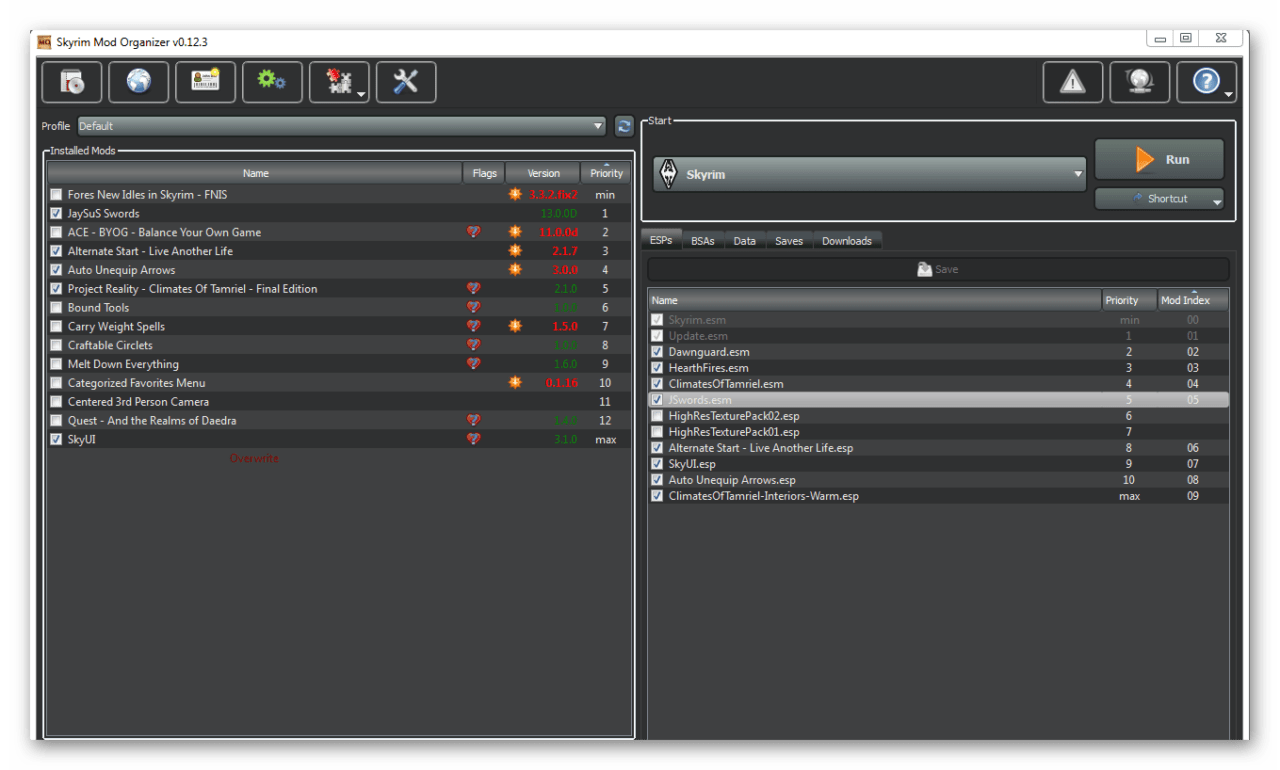The image size is (1280, 770).
Task: Click the flag icon on Melt Down Everything row
Action: click(x=474, y=364)
